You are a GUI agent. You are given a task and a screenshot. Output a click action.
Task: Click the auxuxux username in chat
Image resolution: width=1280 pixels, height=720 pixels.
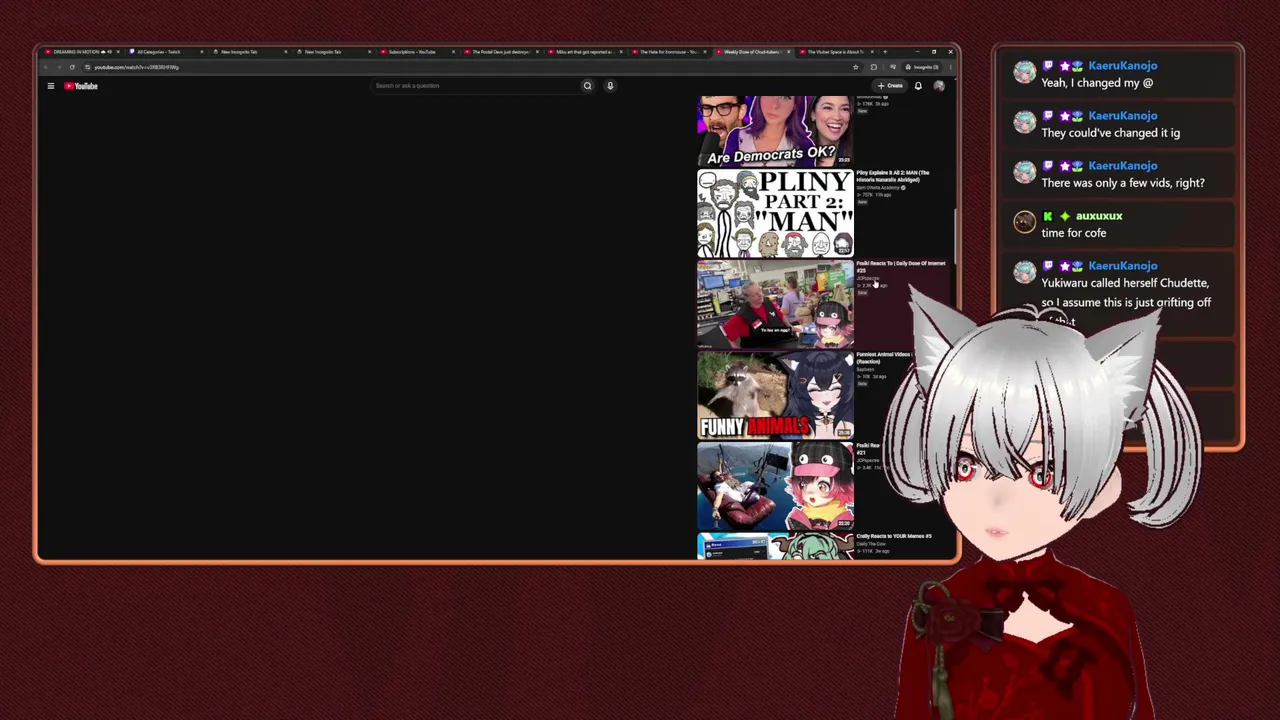pyautogui.click(x=1099, y=216)
